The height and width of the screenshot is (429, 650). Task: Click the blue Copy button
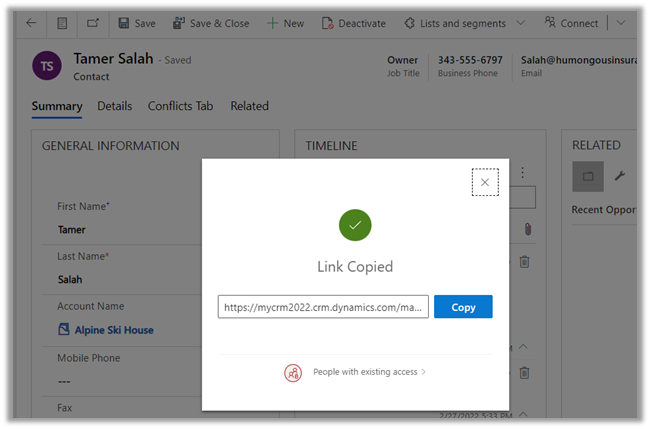point(463,307)
